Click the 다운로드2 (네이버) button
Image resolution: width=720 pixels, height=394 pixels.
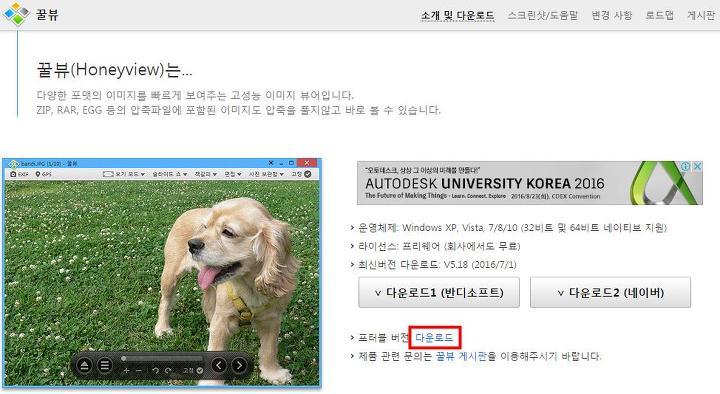[610, 292]
